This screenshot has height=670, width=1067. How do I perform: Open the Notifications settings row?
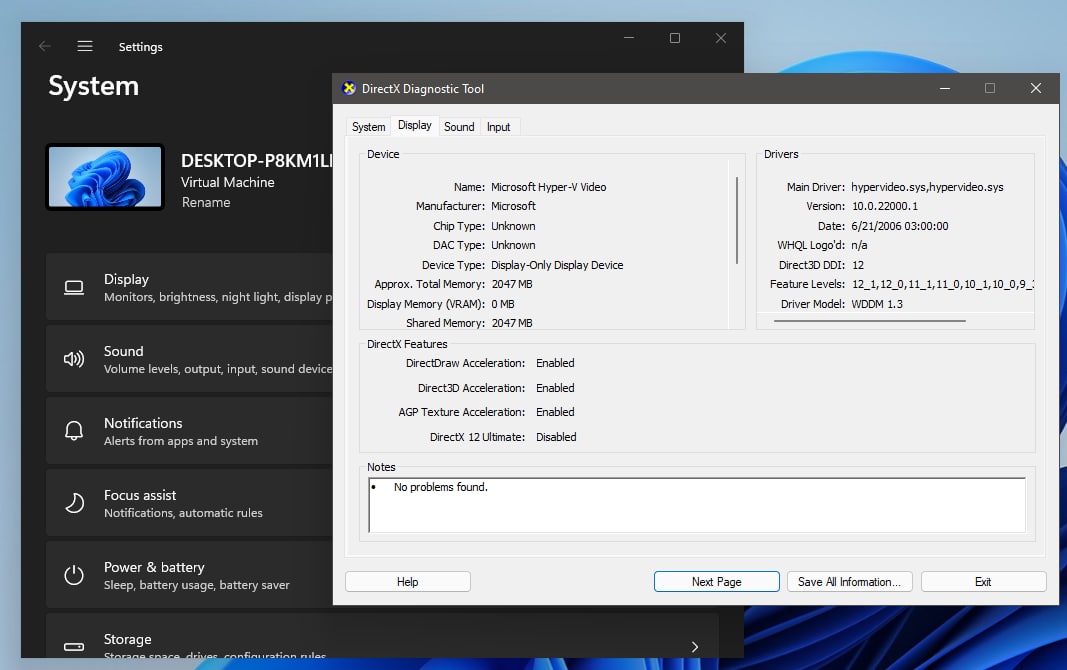click(190, 431)
